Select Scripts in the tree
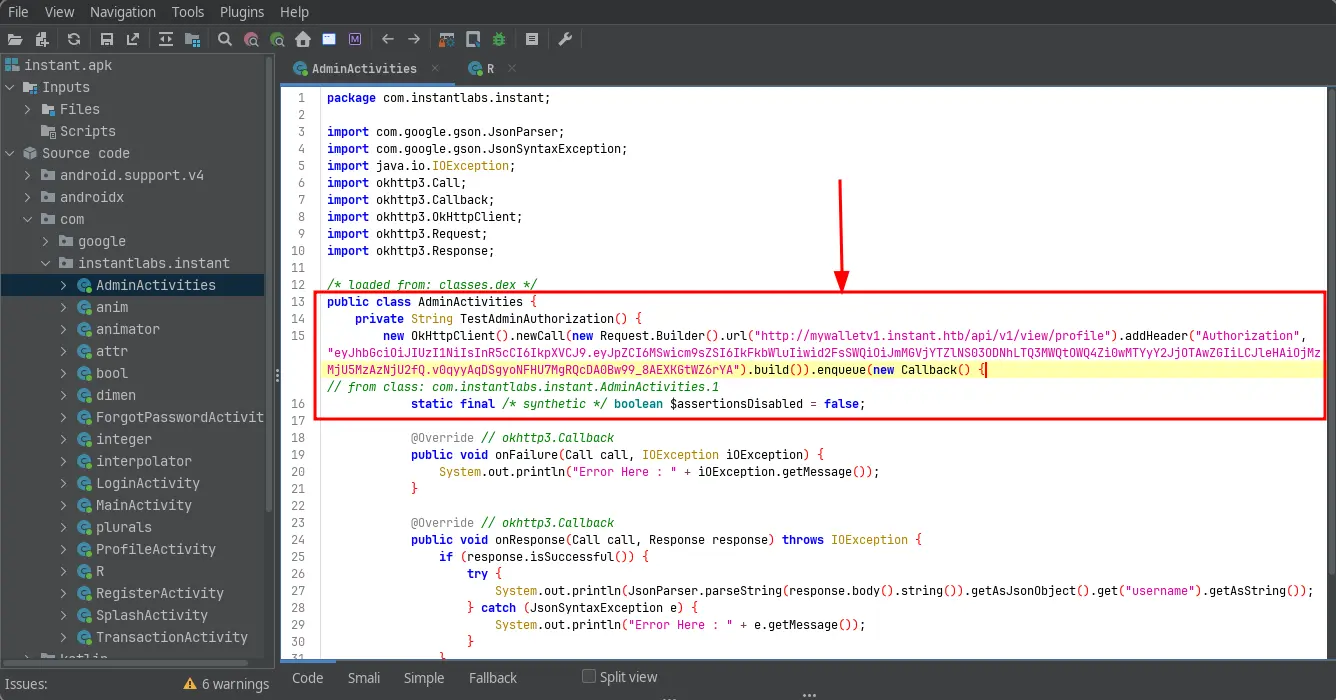The width and height of the screenshot is (1336, 700). coord(88,131)
